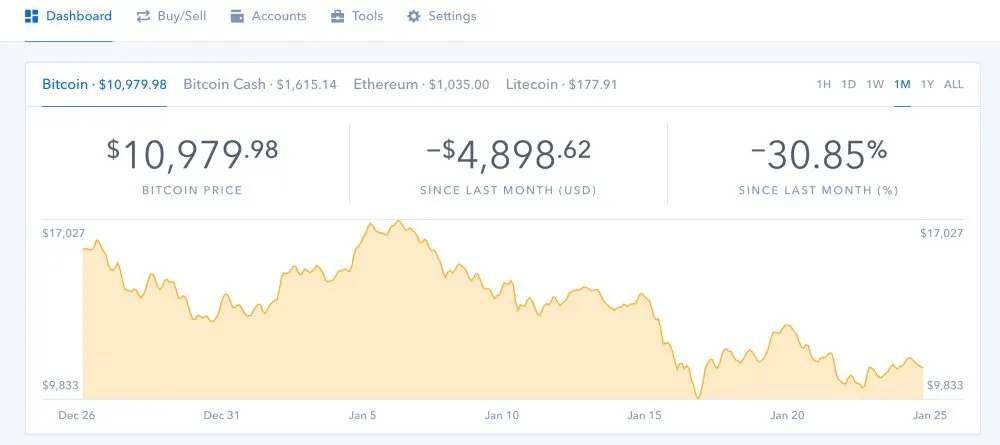Screen dimensions: 1000x445
Task: Select the 1D chart range
Action: coord(848,85)
